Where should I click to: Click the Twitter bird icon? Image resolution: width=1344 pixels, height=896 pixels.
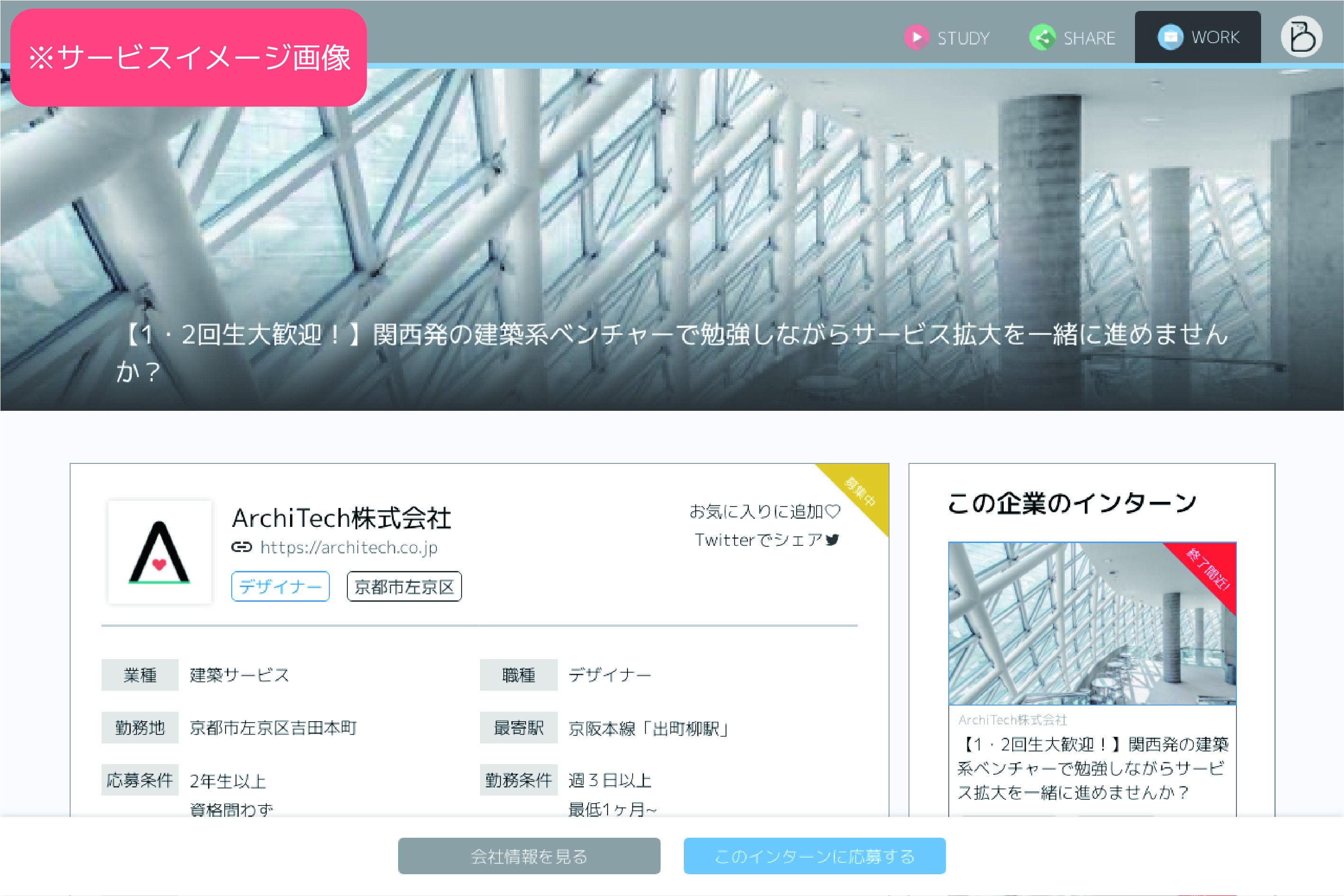[833, 539]
